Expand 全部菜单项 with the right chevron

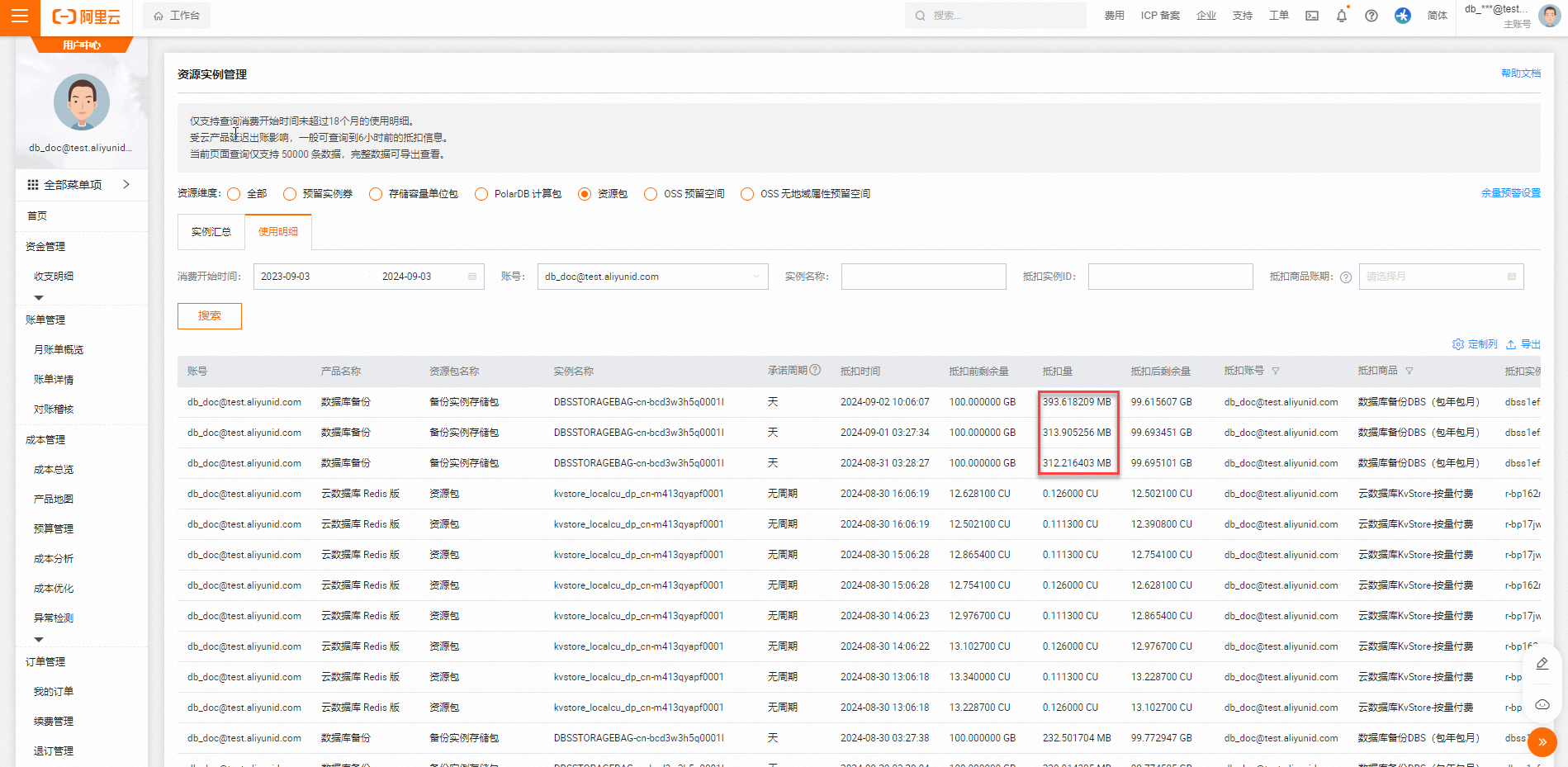[x=126, y=184]
